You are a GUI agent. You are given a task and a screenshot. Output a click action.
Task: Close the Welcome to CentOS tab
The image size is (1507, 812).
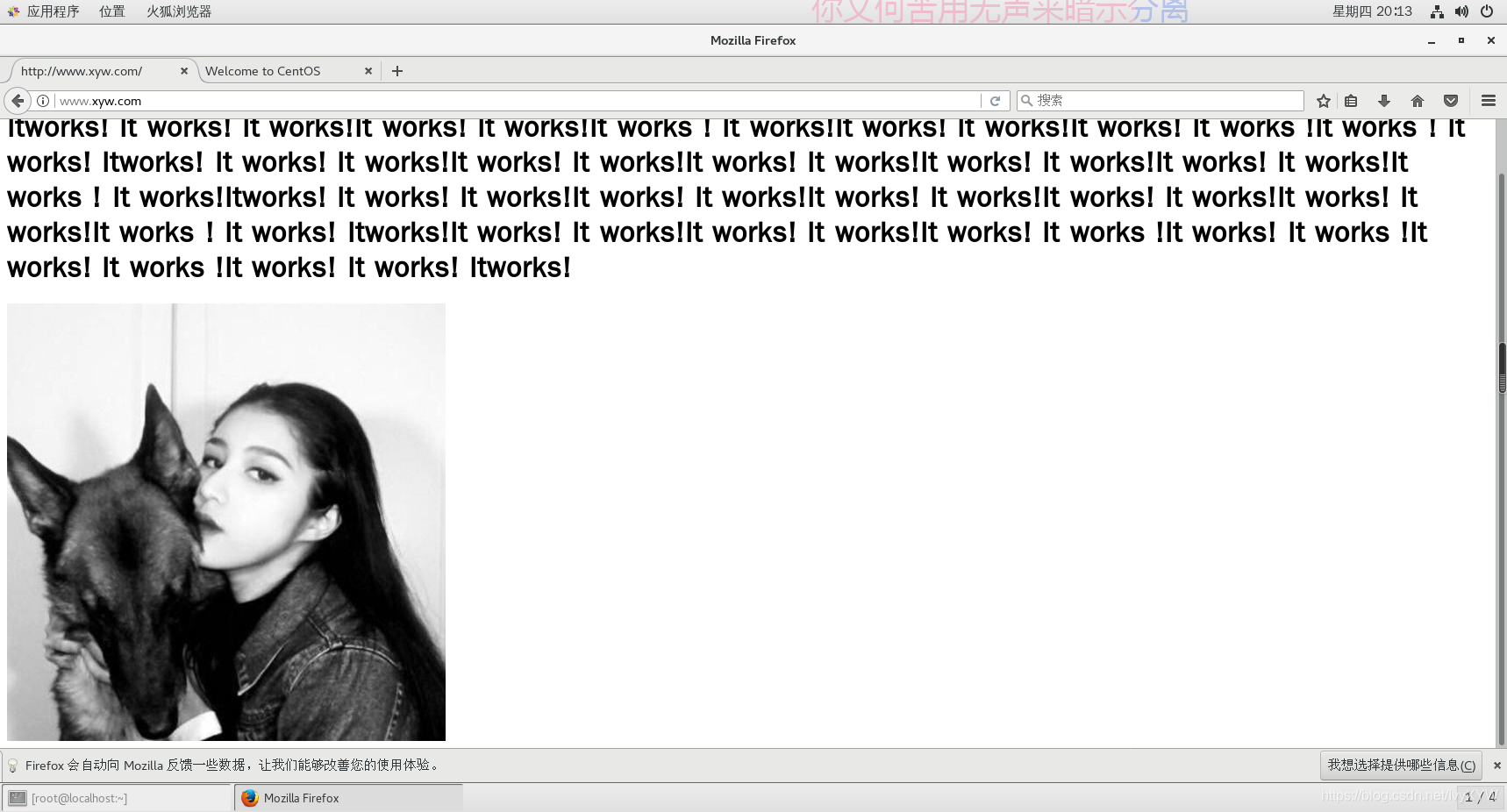pos(368,71)
